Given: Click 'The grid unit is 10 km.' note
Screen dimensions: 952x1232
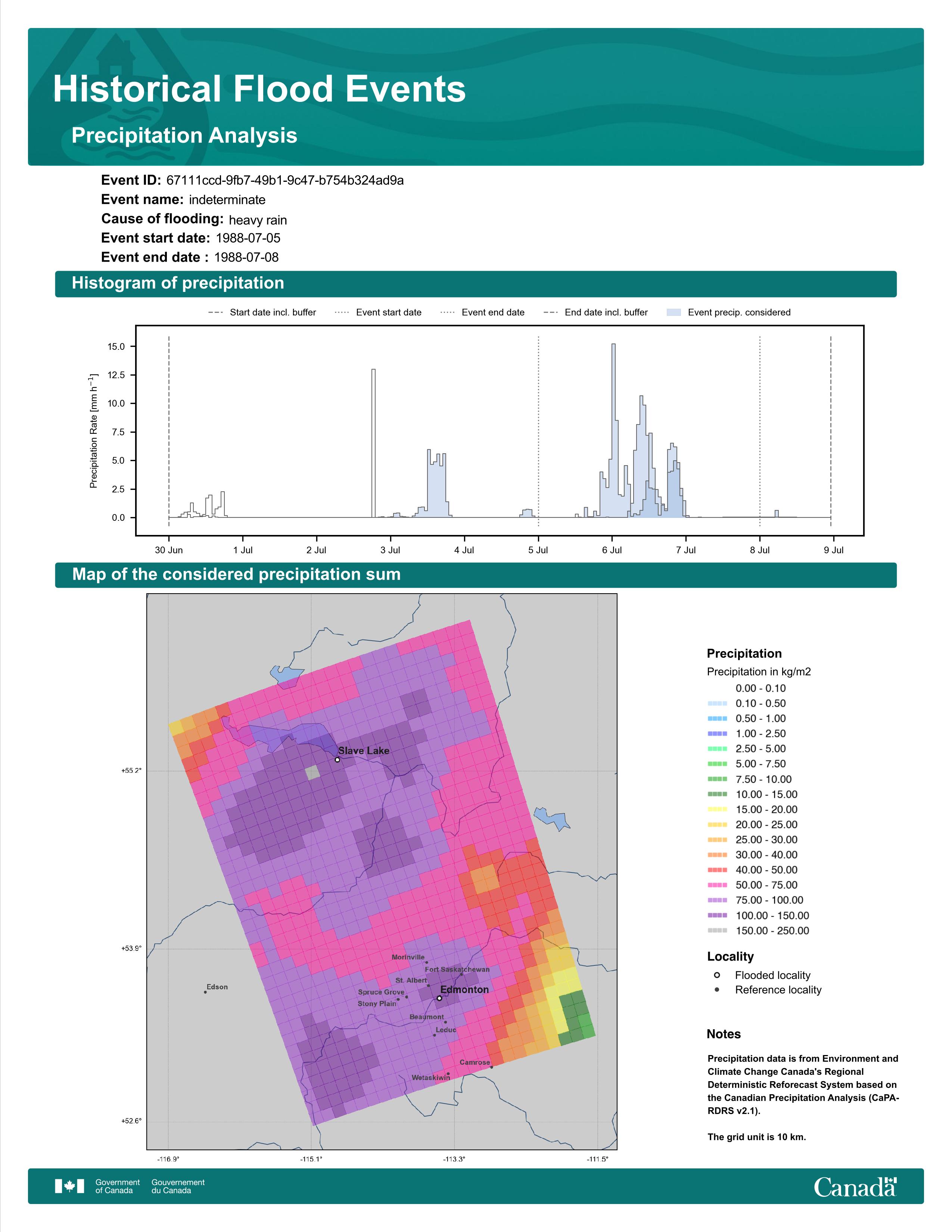Looking at the screenshot, I should 757,1137.
